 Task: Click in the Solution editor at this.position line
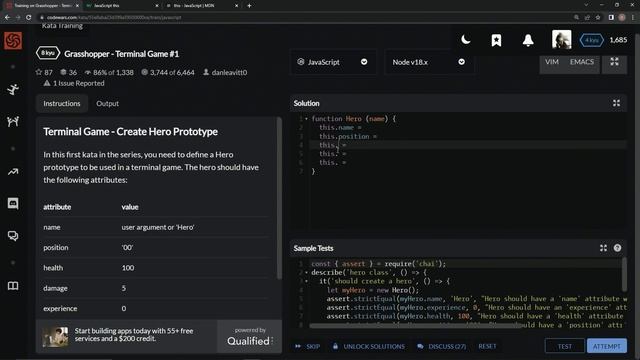[469, 136]
